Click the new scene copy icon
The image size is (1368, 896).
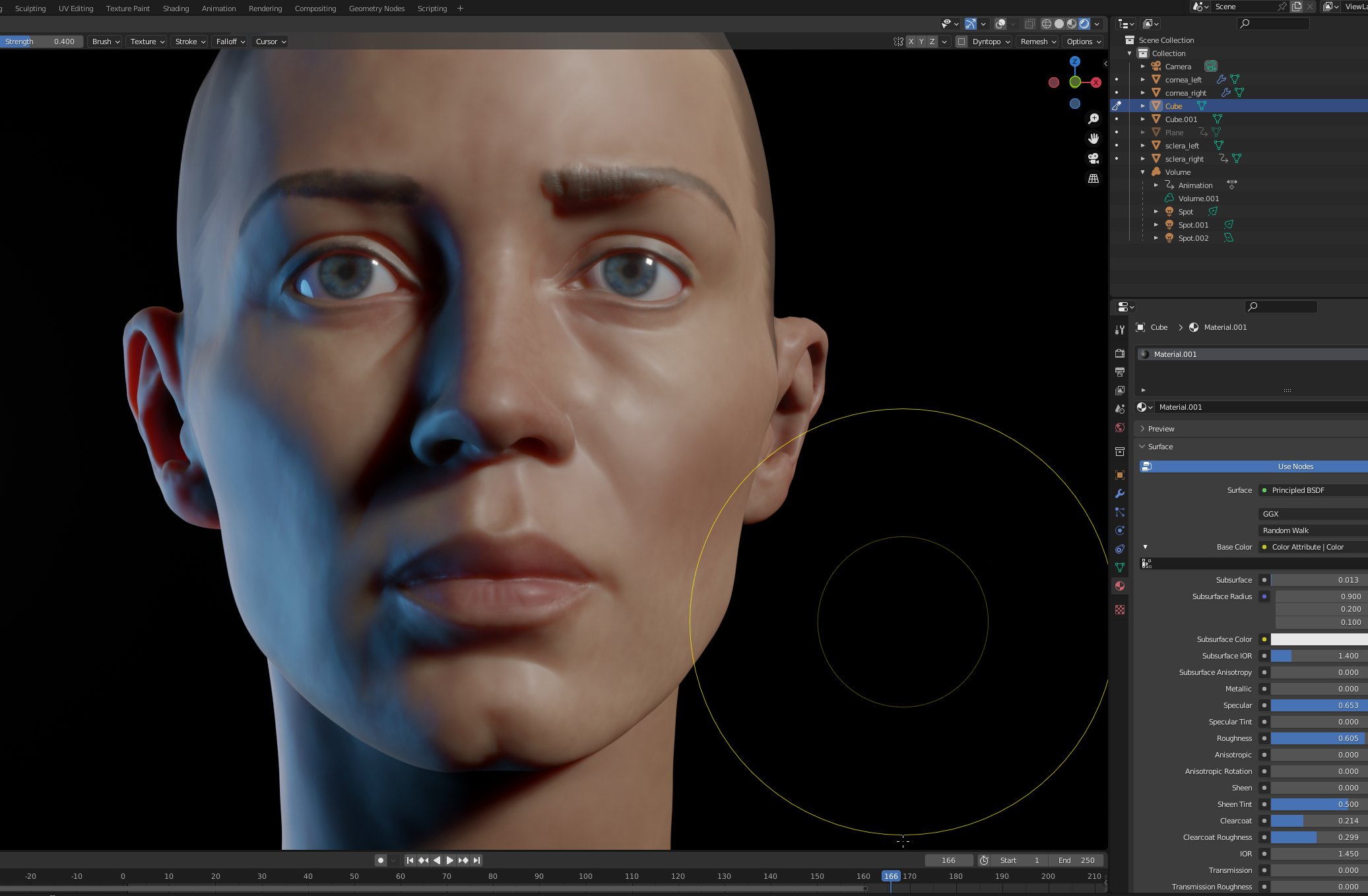1297,7
